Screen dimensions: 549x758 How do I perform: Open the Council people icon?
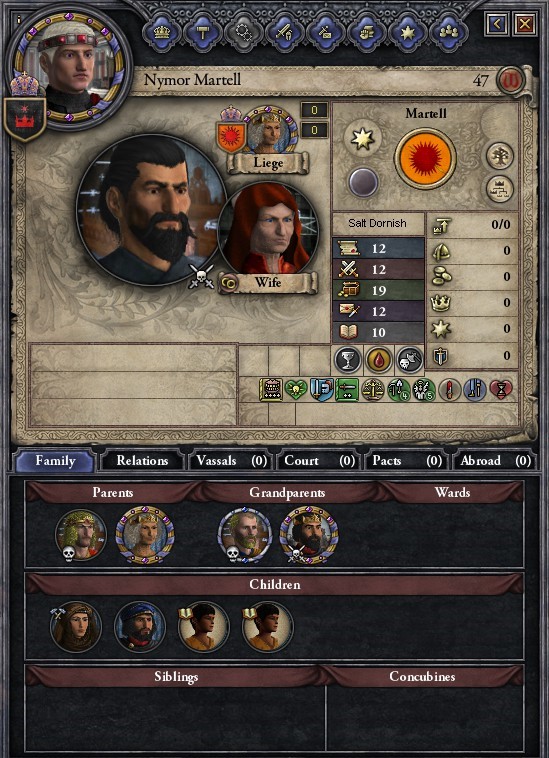(448, 32)
